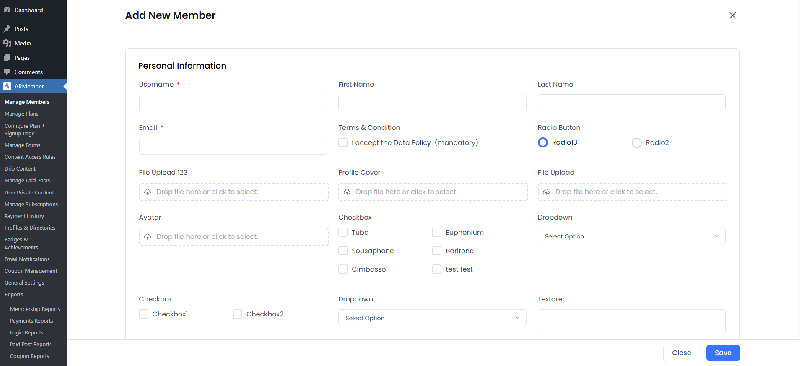
Task: Open the Dropdown under File Upload
Action: tap(632, 236)
